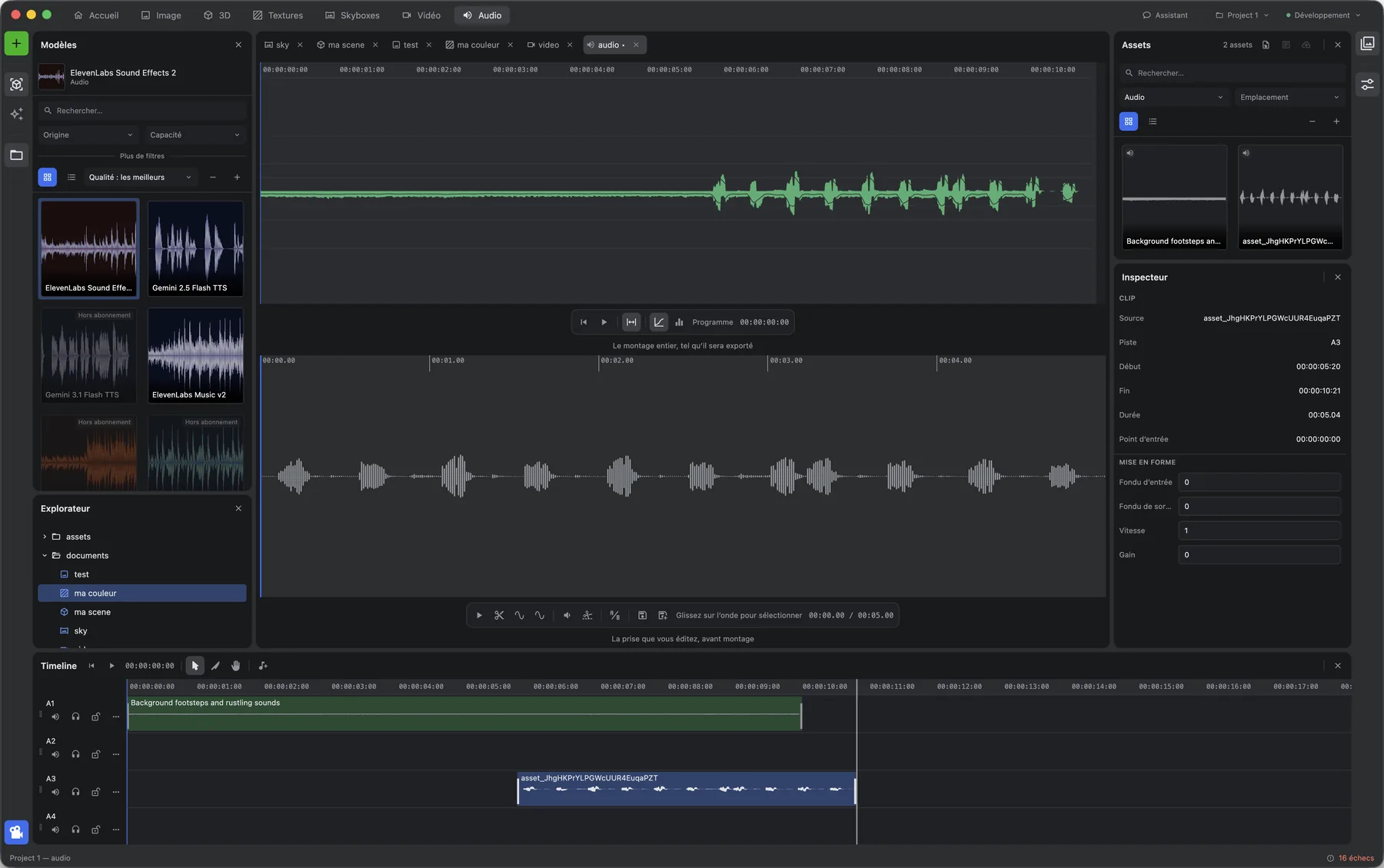Viewport: 1384px width, 868px height.
Task: Click the fit-to-width icon in program monitor
Action: 631,322
